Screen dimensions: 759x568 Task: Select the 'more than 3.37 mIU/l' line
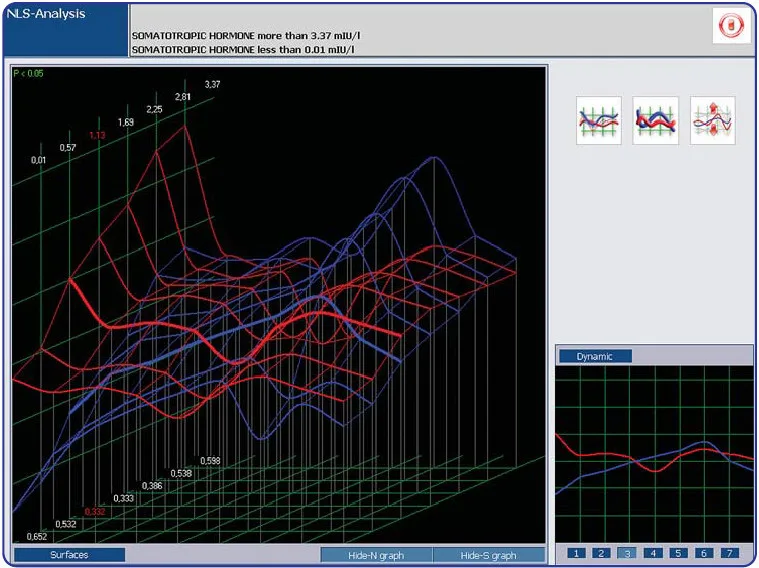point(246,35)
